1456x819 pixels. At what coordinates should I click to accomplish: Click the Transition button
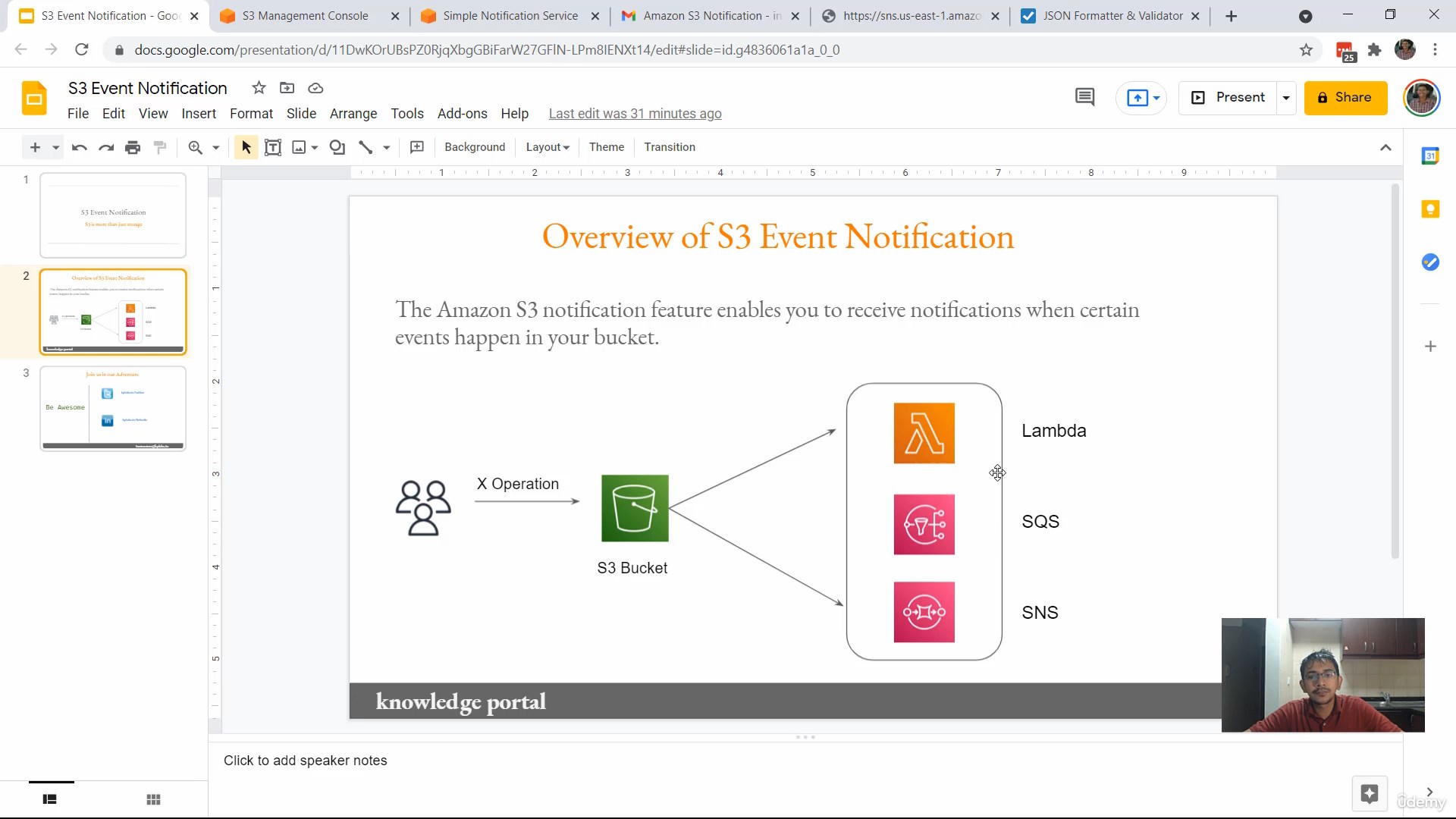670,147
